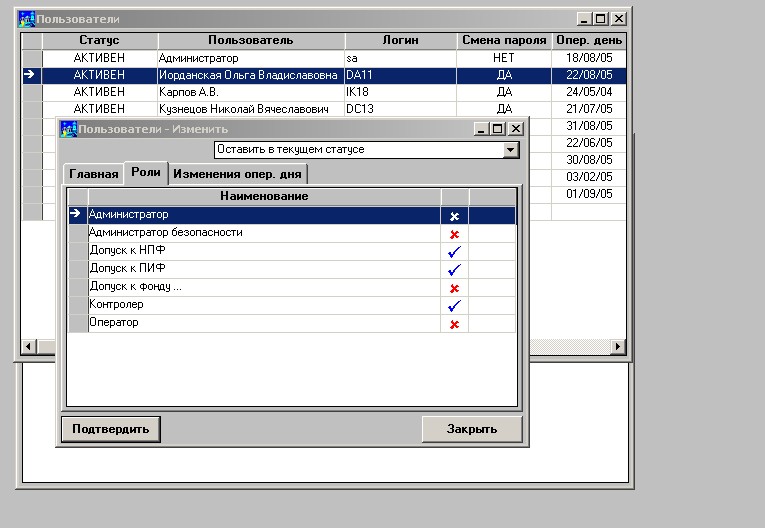Click the 'Оставить в текущем статусе' combo box

[x=366, y=150]
